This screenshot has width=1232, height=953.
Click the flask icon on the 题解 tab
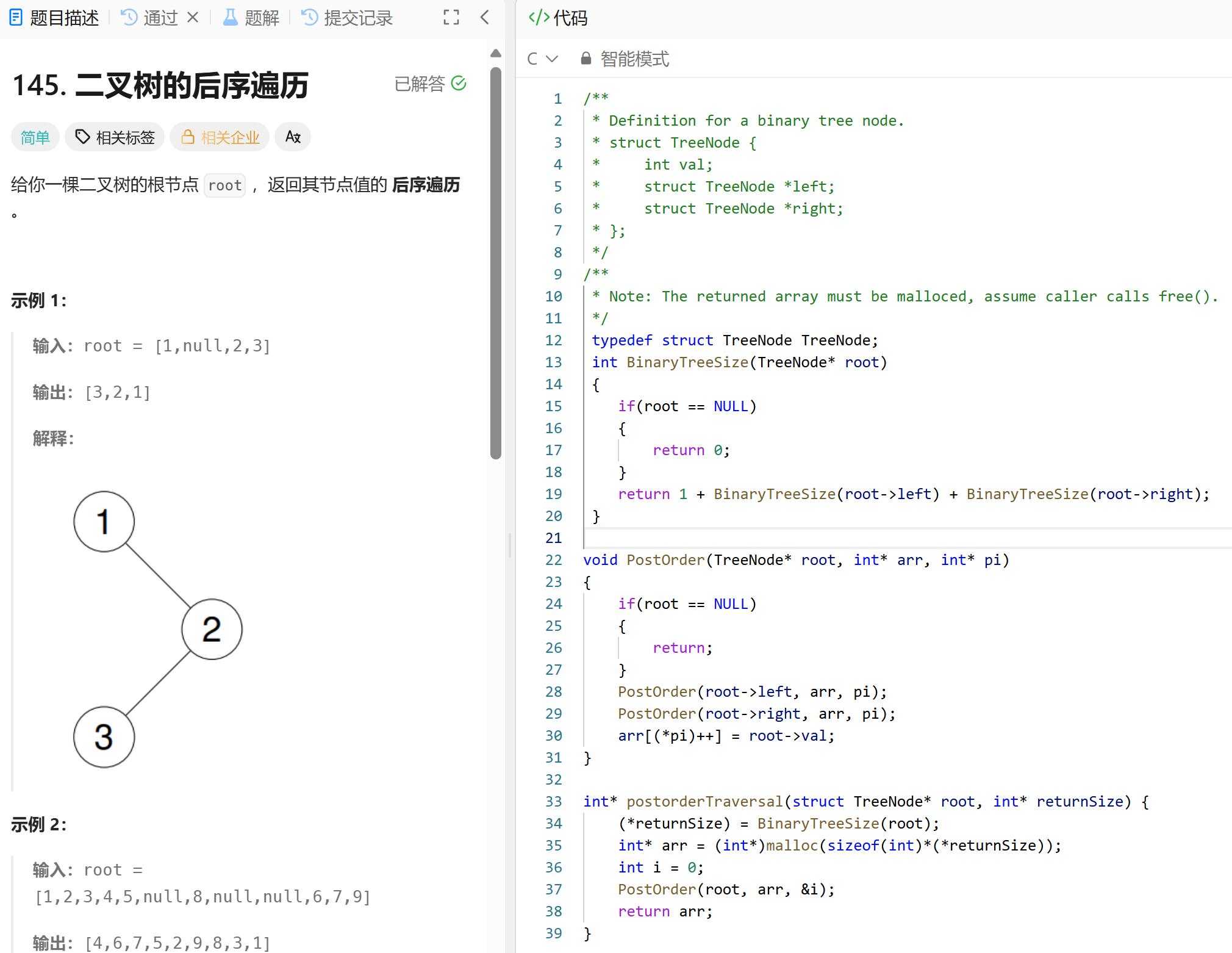[230, 18]
